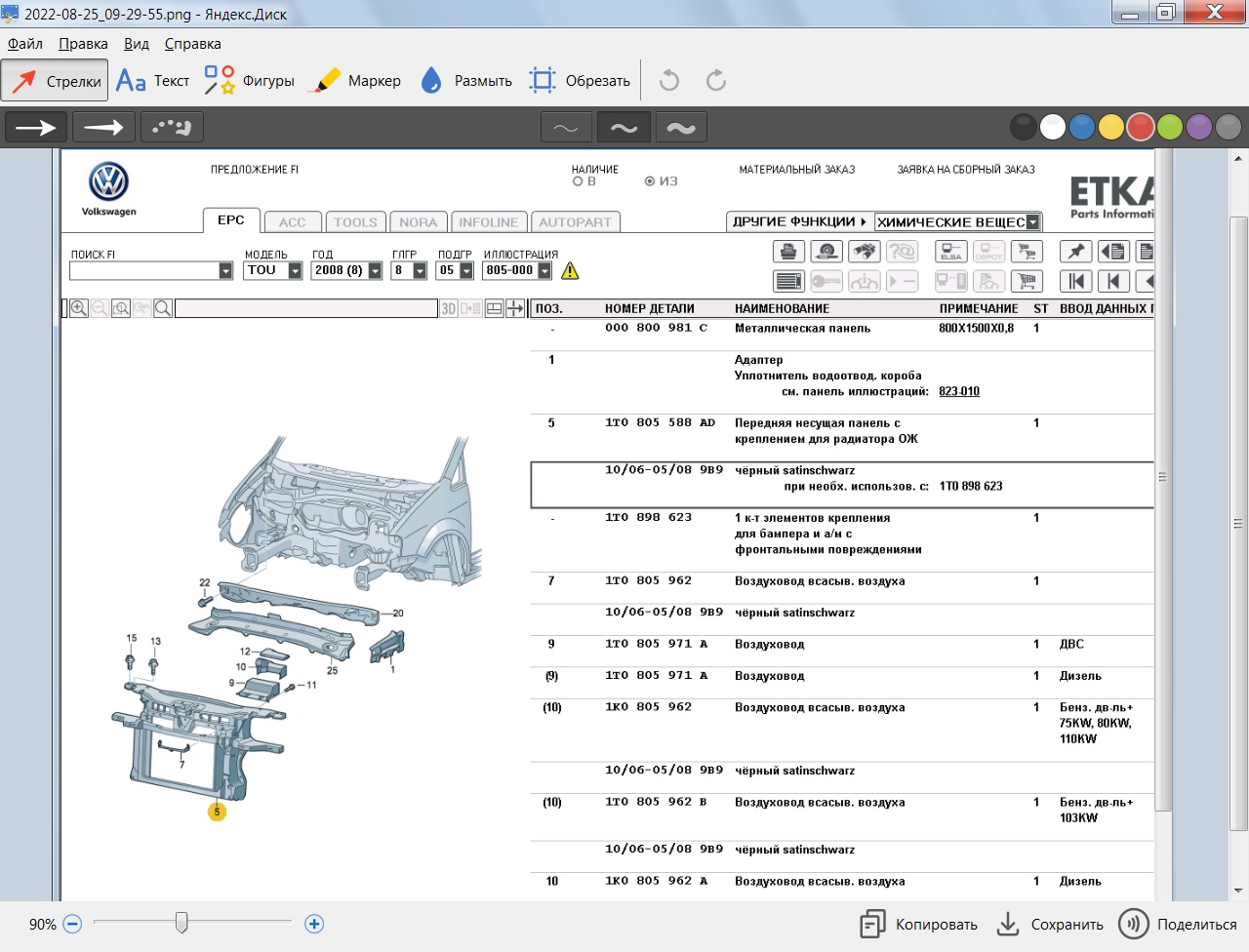Click the ETKA pushpin icon
Image resolution: width=1249 pixels, height=952 pixels.
1075,252
